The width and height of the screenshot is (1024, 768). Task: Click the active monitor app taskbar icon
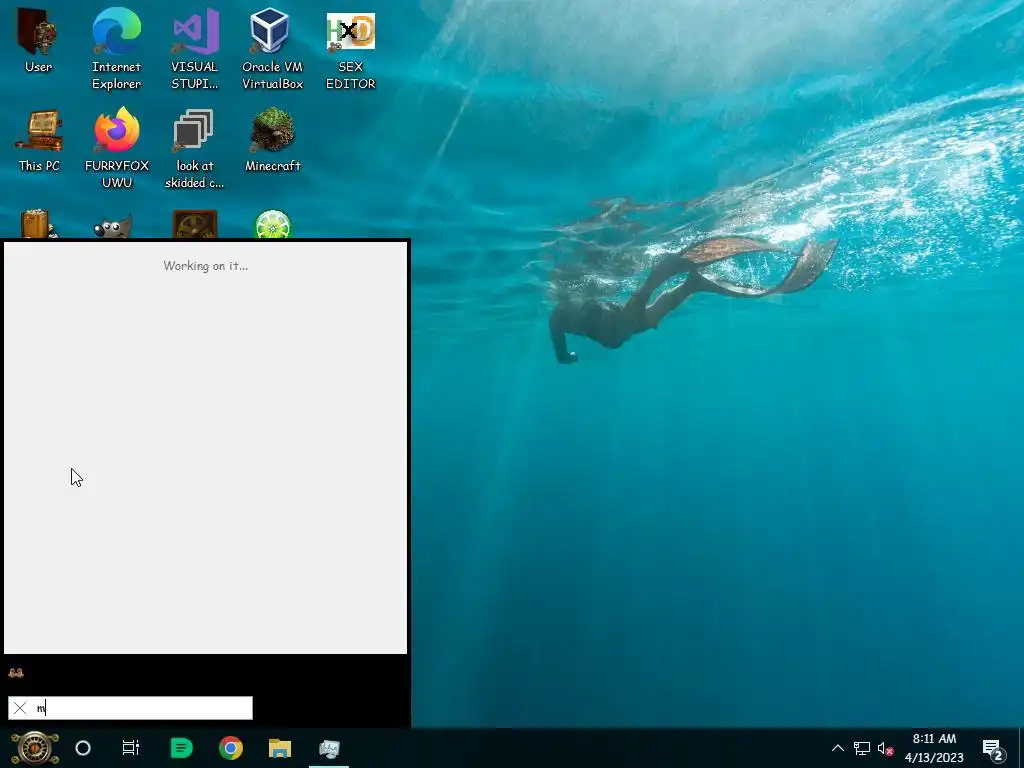(329, 748)
